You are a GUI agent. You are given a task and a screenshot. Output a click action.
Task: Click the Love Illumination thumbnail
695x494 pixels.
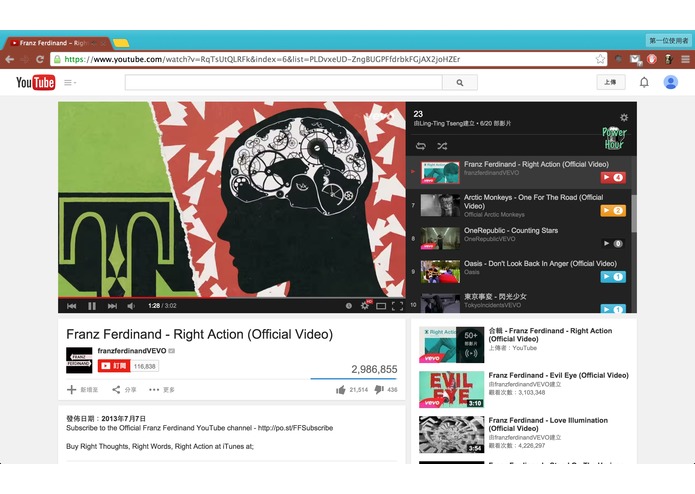[451, 435]
